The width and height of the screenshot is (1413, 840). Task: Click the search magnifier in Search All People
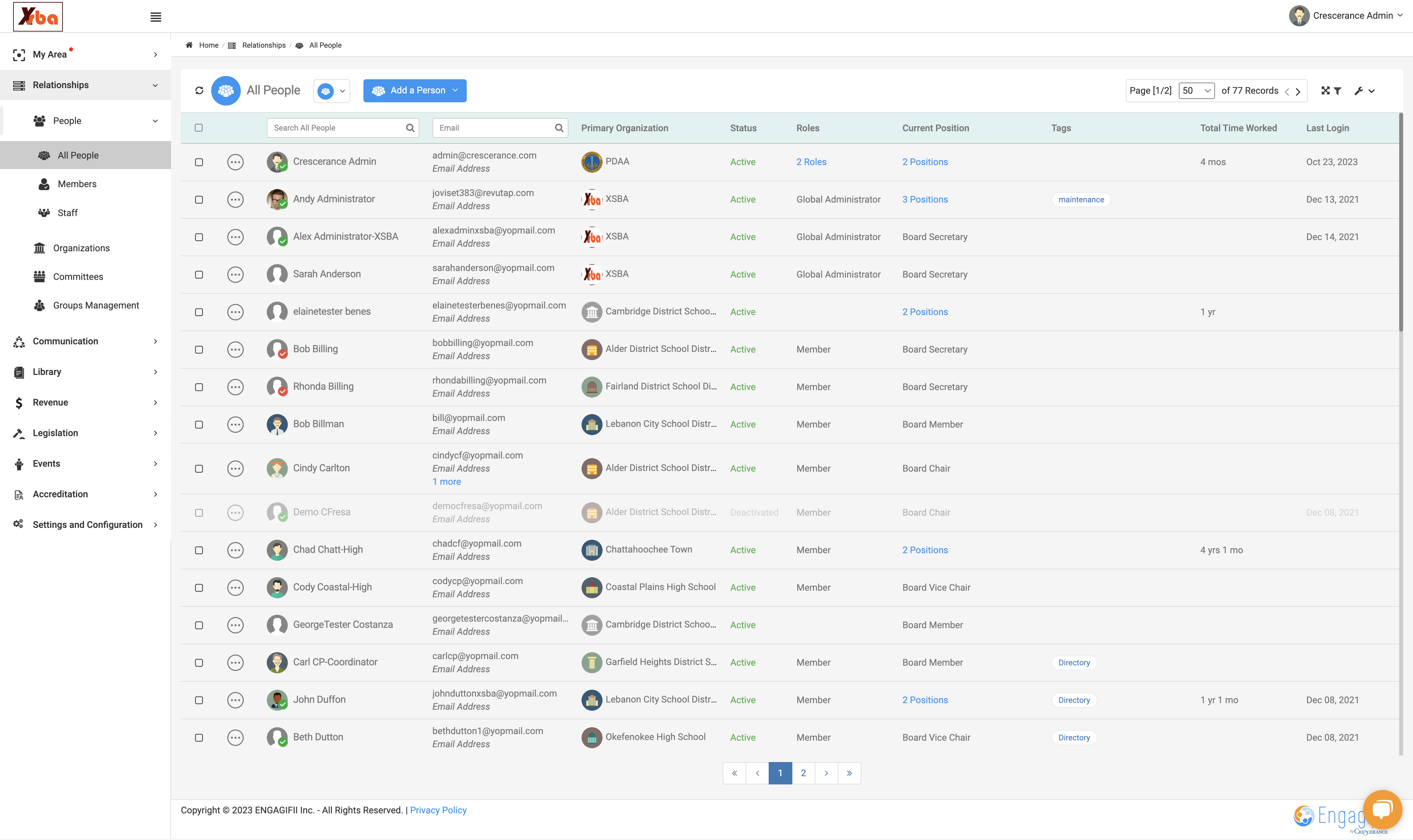[x=410, y=128]
